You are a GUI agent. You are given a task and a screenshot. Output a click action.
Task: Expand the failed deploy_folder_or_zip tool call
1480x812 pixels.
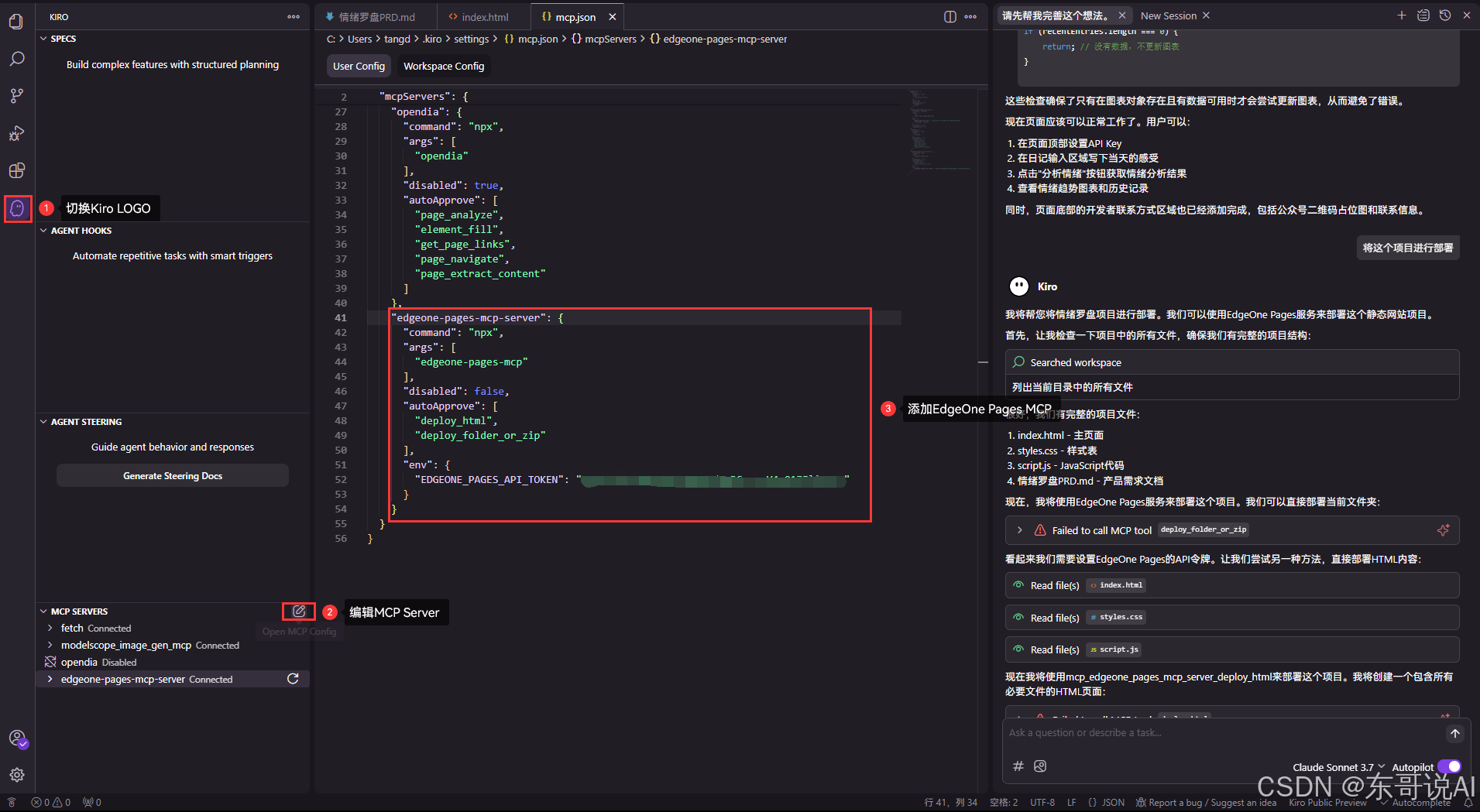(x=1020, y=530)
